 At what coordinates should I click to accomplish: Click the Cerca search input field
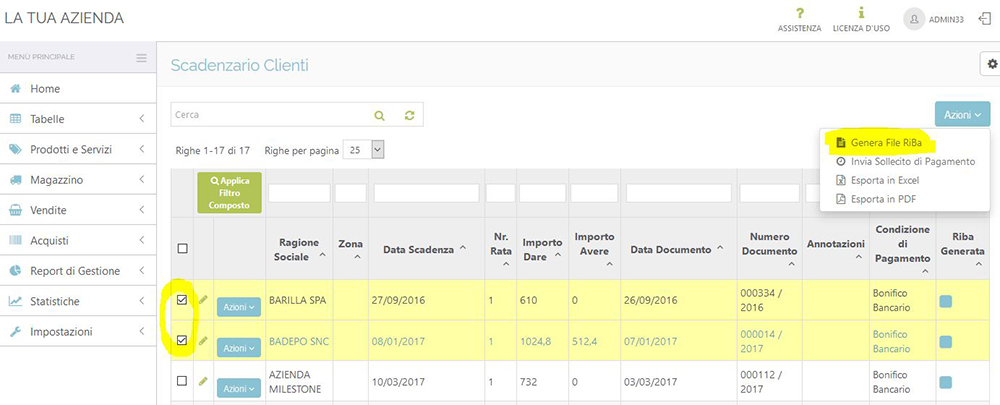click(x=270, y=115)
